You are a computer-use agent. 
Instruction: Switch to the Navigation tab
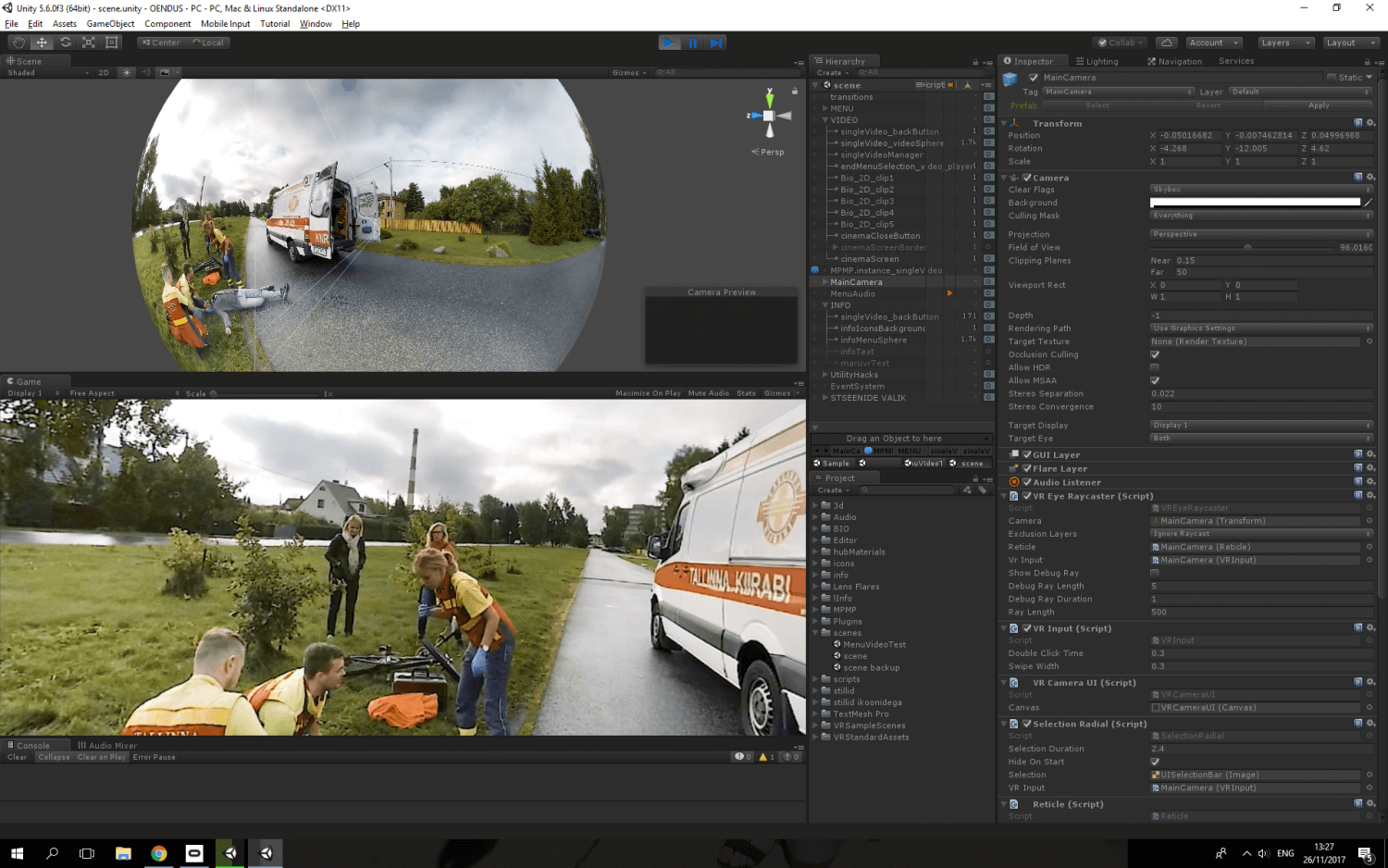click(x=1175, y=61)
